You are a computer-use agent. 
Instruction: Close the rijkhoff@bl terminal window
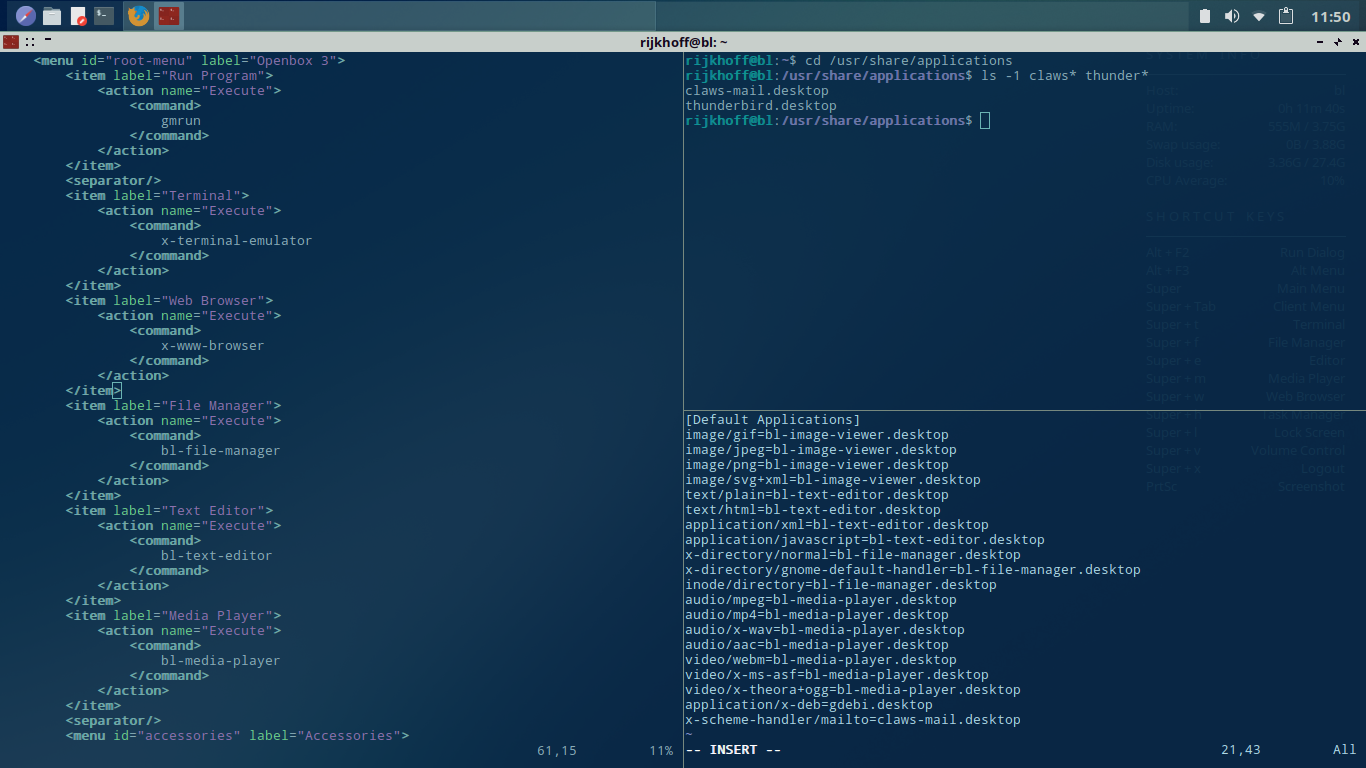[x=1355, y=42]
